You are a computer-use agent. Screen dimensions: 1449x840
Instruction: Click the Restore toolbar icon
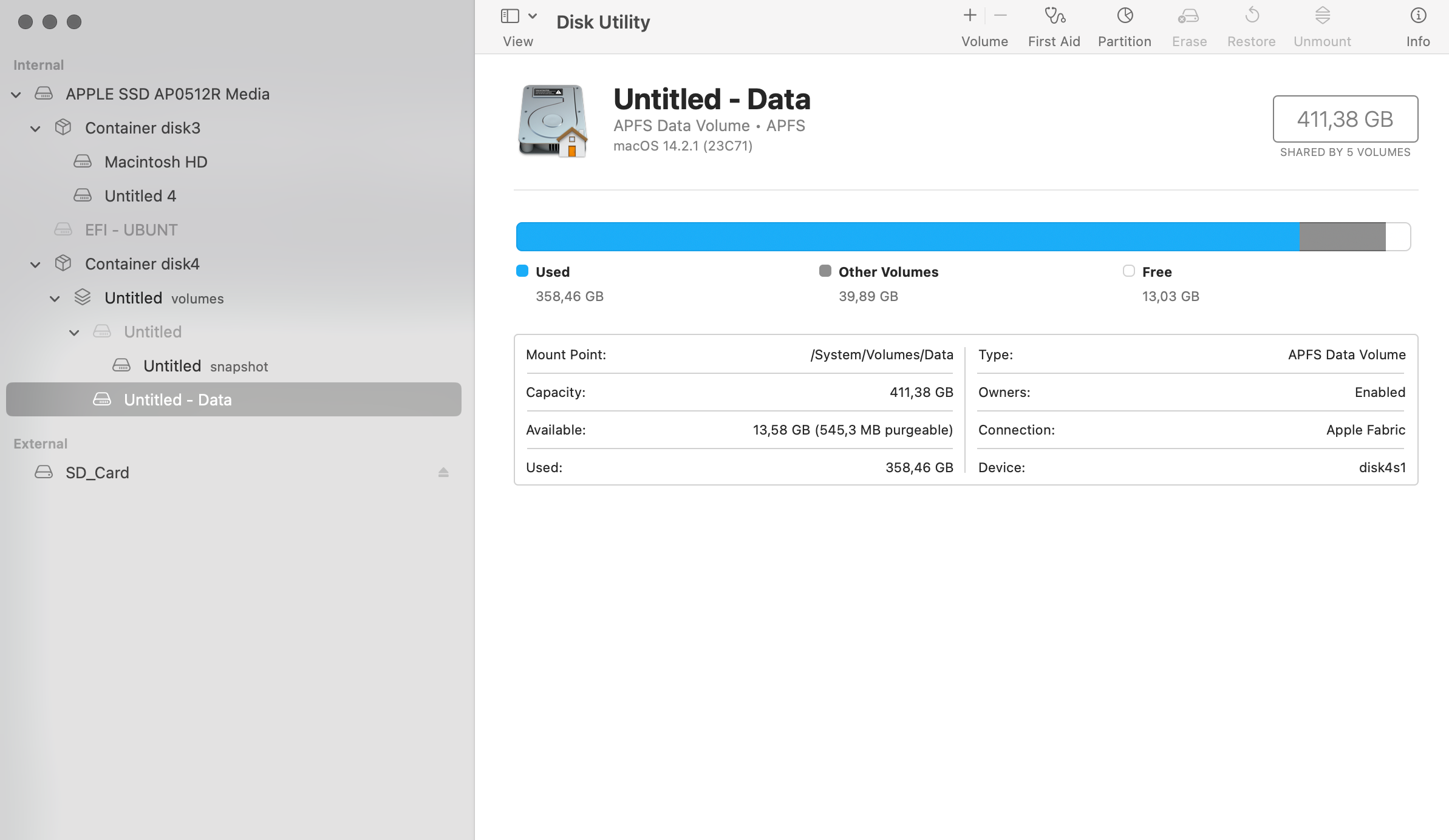click(1252, 16)
